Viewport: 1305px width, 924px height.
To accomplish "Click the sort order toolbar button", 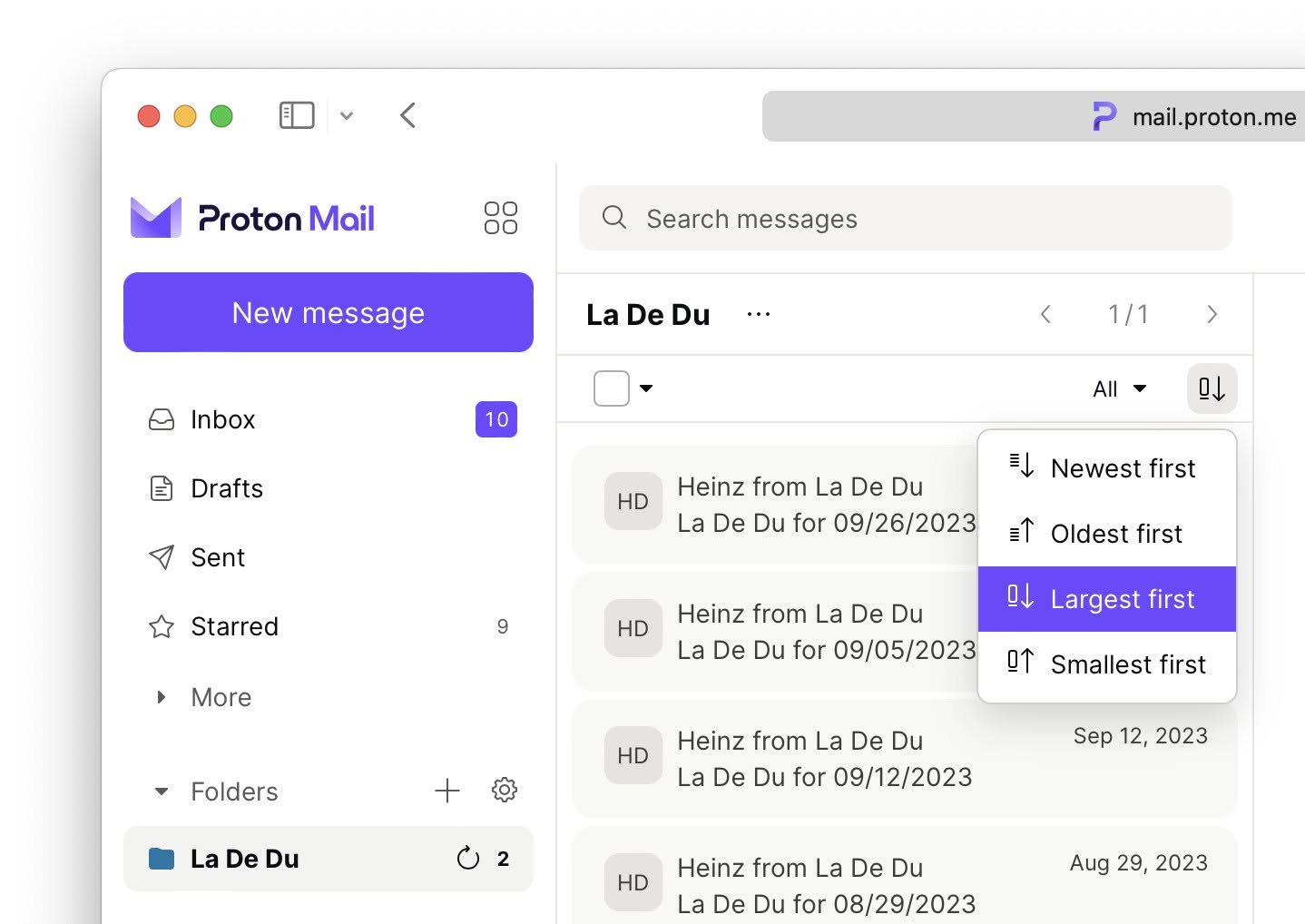I will [x=1212, y=388].
